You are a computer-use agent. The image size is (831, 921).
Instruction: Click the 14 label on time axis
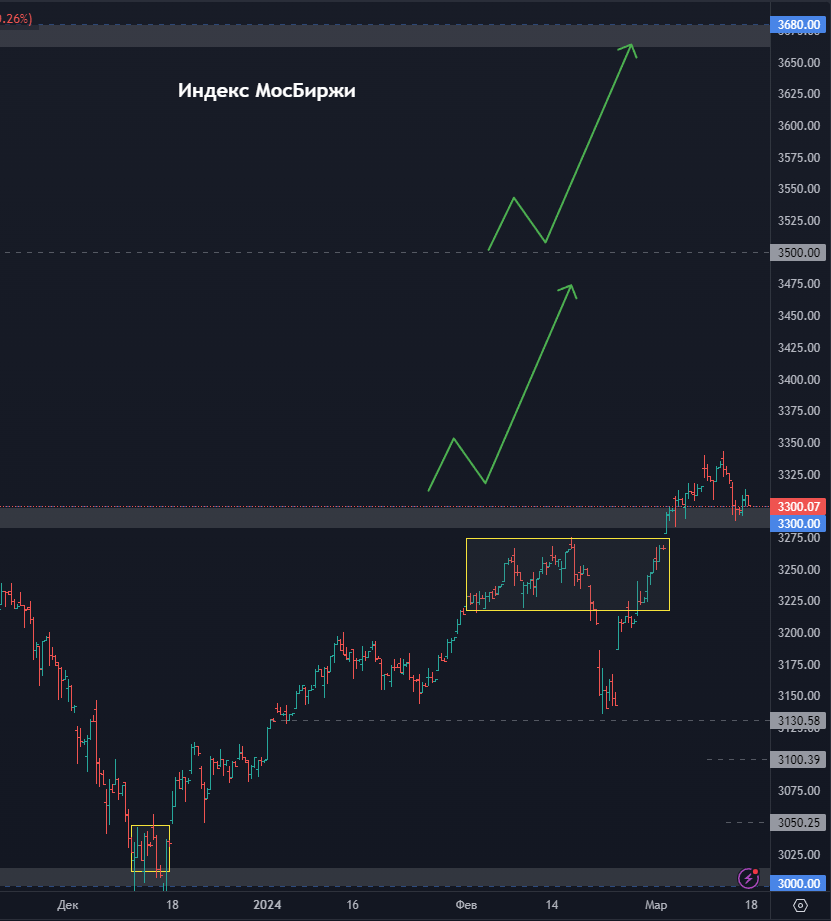(551, 905)
